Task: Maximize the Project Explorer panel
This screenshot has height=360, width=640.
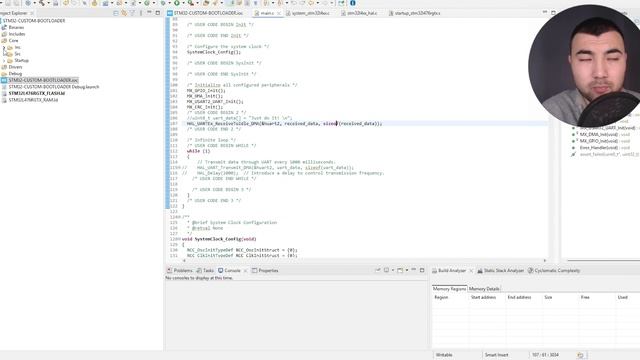Action: [x=158, y=13]
